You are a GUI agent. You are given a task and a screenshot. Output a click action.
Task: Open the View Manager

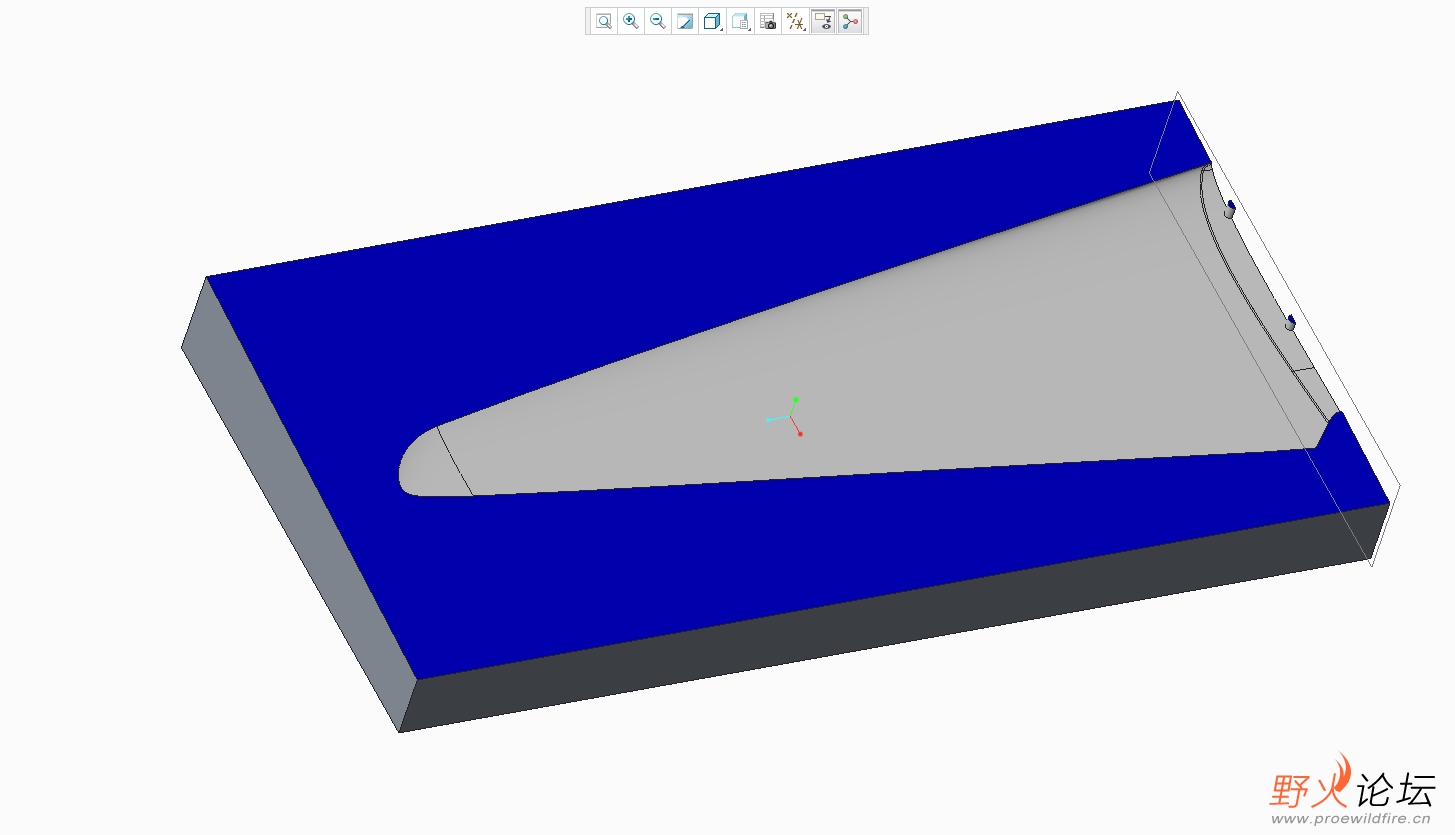point(768,21)
